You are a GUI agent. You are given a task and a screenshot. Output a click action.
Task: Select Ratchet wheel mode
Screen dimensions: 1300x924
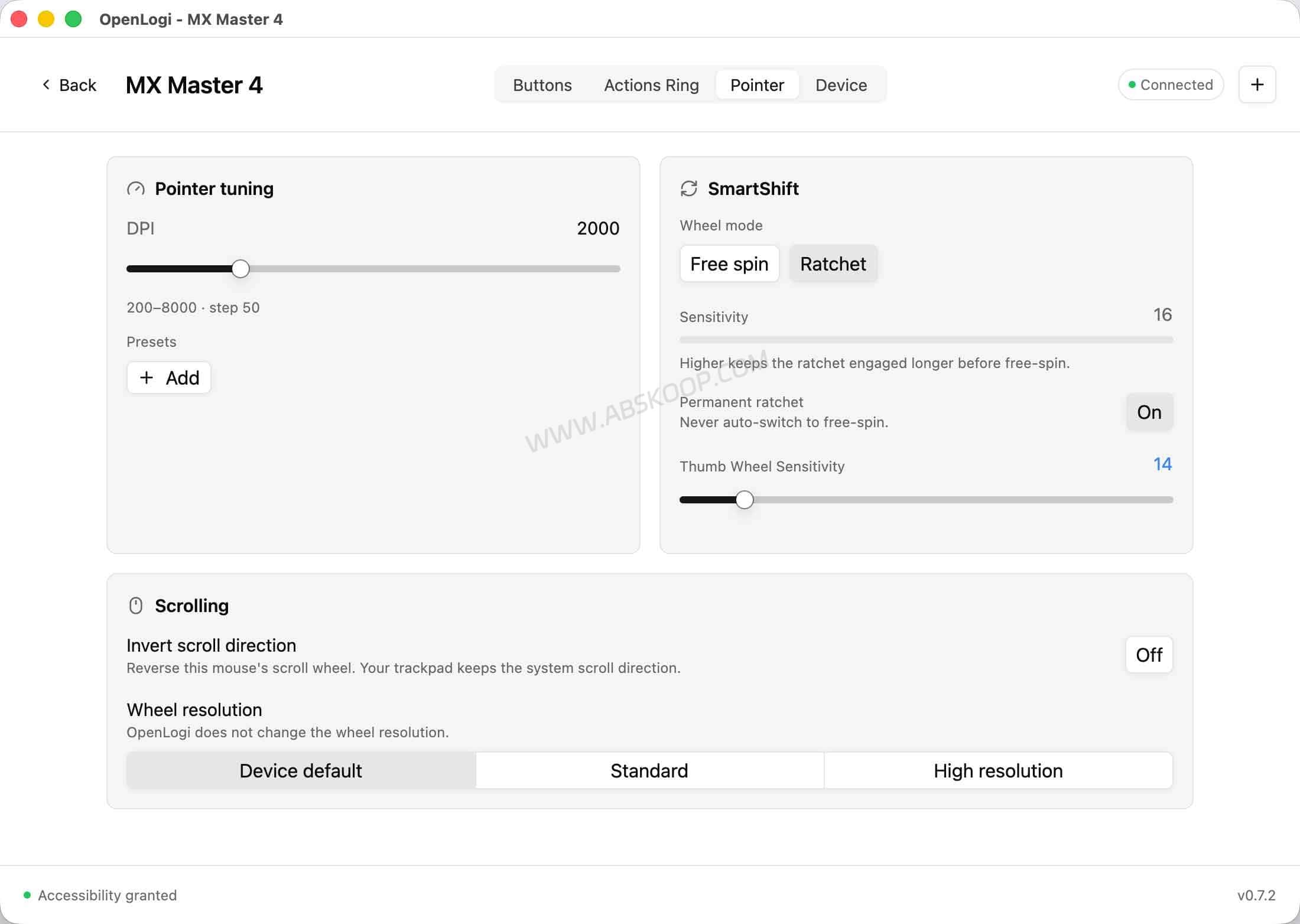click(x=833, y=263)
